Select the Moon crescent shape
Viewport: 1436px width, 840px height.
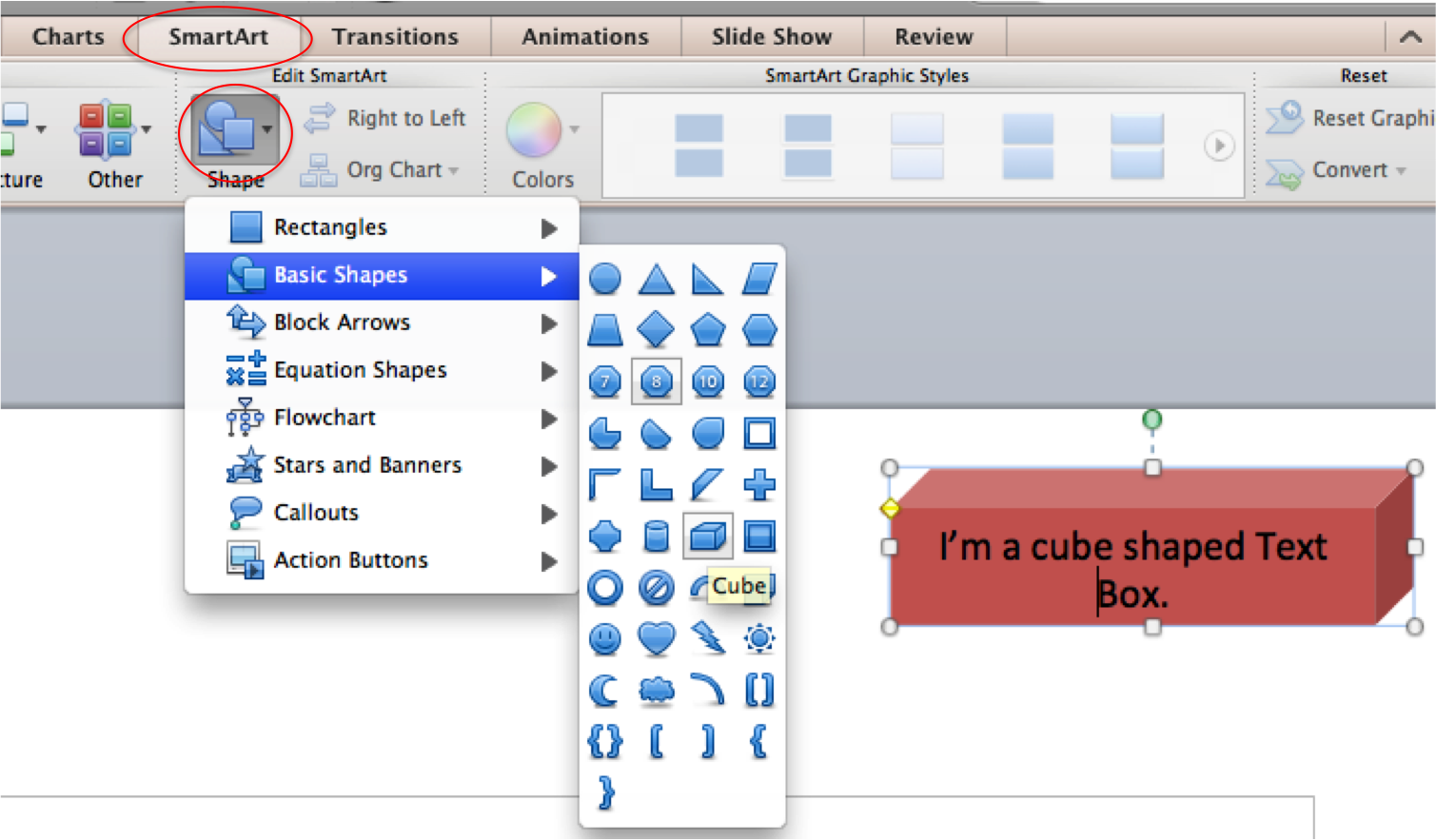pyautogui.click(x=604, y=690)
